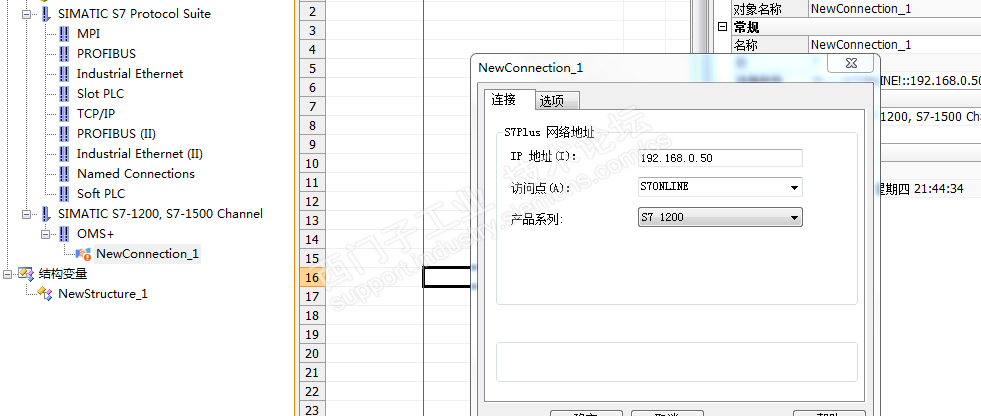Click the Industrial Ethernet channel unit icon
This screenshot has width=981, height=416.
pyautogui.click(x=64, y=74)
